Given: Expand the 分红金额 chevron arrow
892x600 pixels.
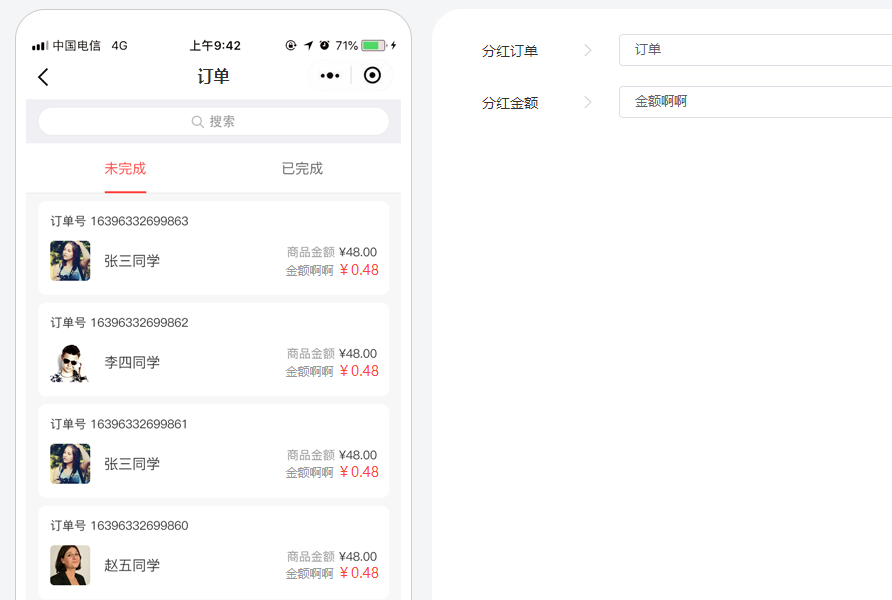Looking at the screenshot, I should click(x=588, y=102).
